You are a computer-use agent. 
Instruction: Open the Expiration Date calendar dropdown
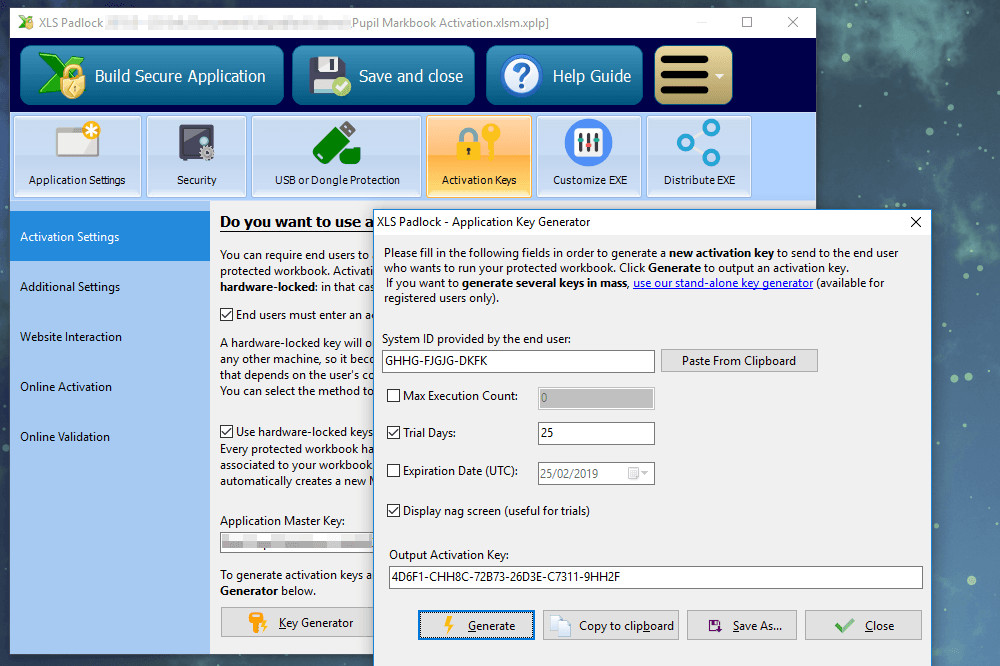[x=638, y=473]
